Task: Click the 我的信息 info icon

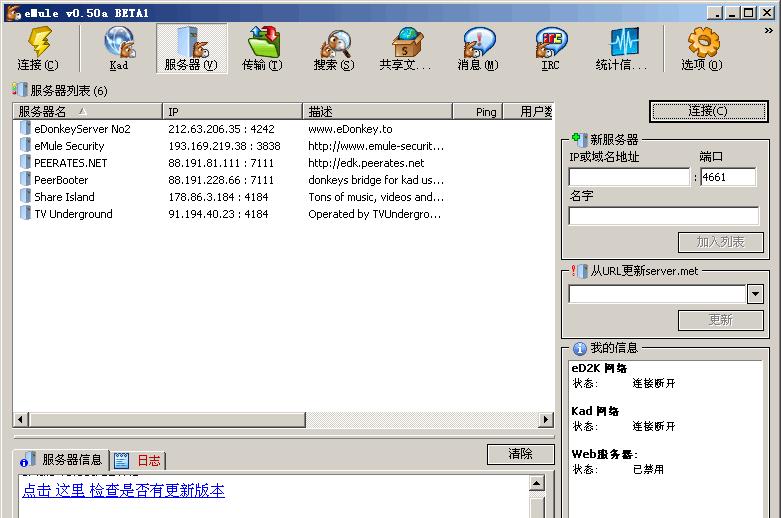Action: point(579,349)
